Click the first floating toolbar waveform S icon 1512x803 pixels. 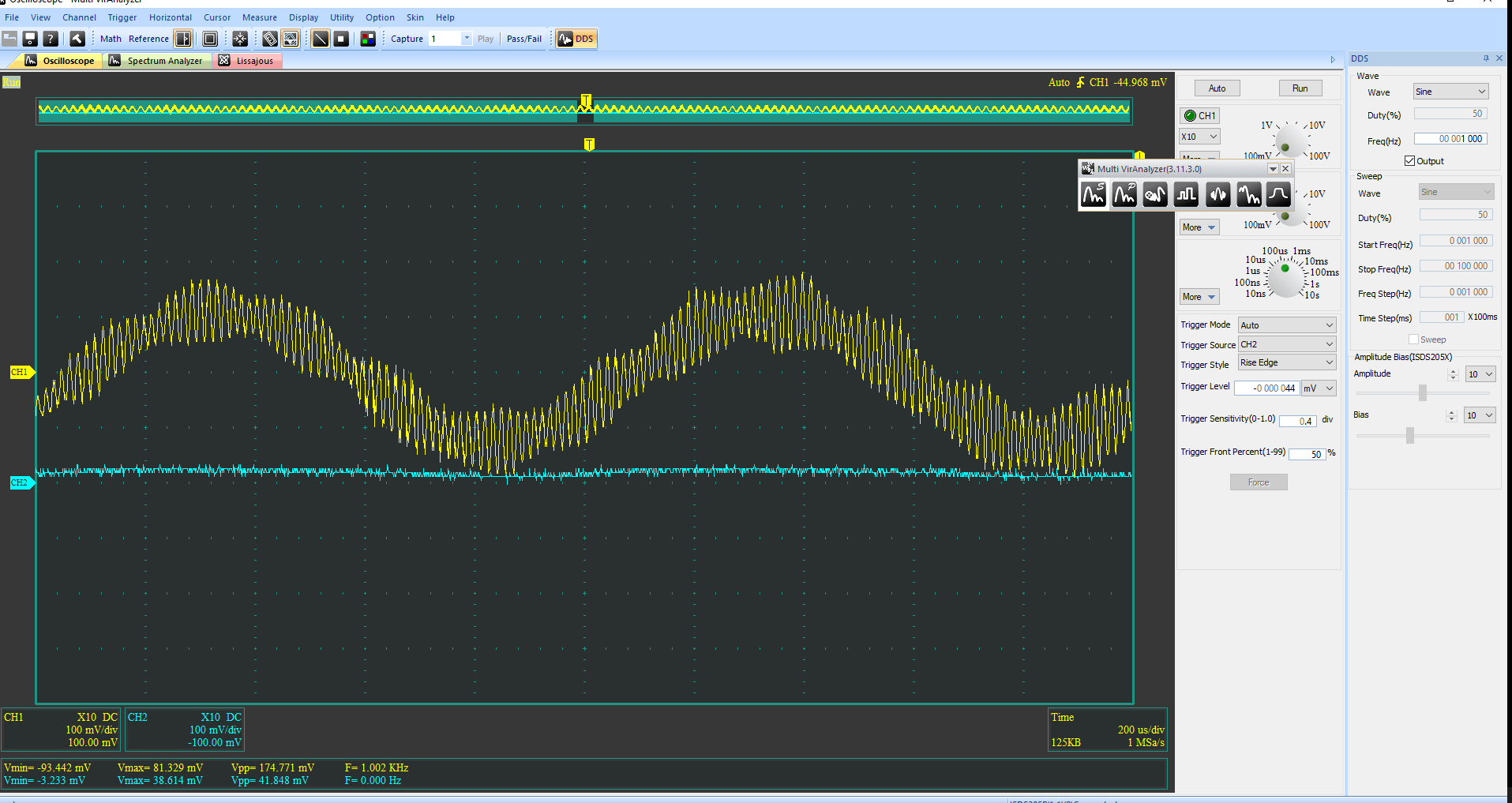tap(1094, 194)
